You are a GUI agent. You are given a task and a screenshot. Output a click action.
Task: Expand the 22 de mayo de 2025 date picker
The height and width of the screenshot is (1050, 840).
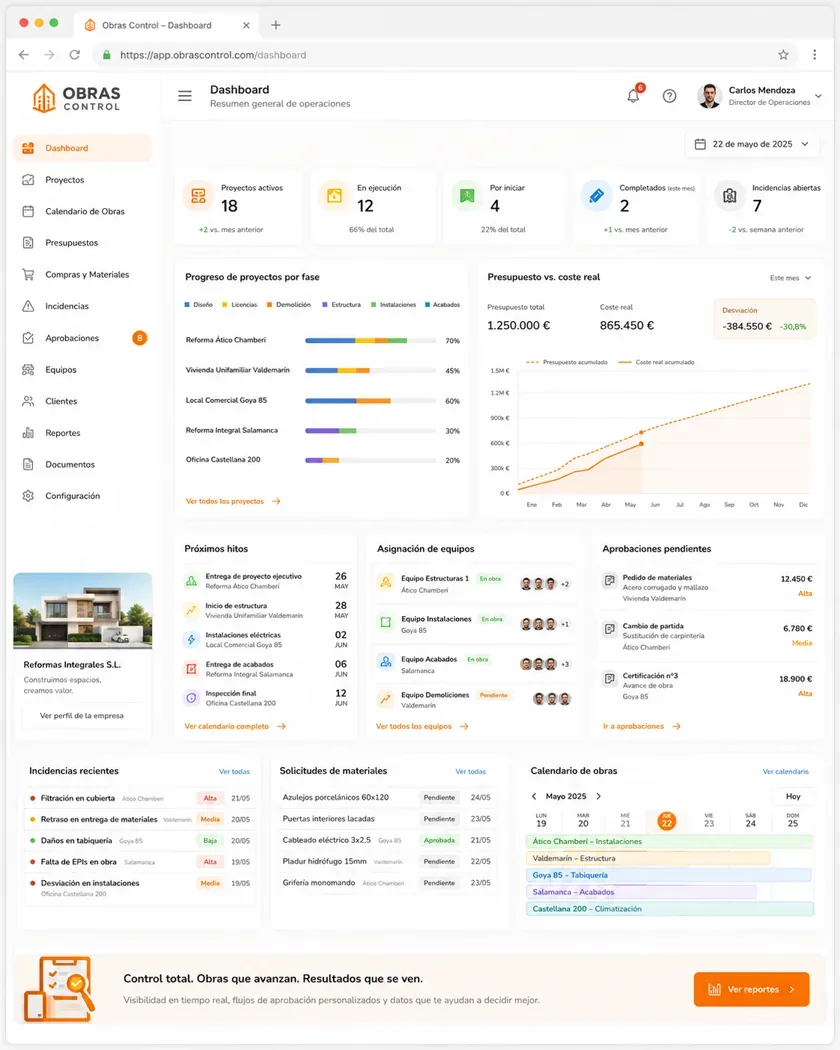752,144
